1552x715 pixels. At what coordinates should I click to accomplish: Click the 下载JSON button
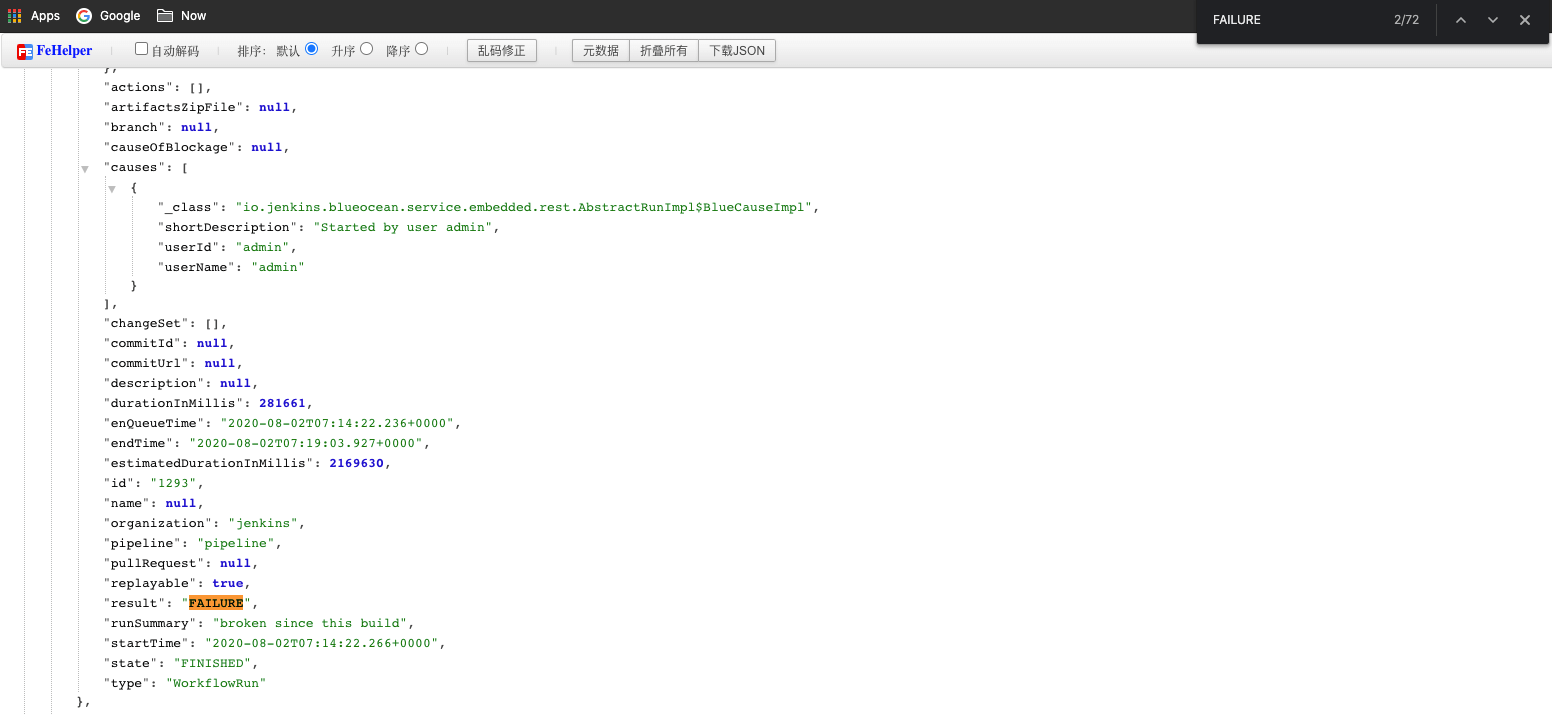pos(737,51)
